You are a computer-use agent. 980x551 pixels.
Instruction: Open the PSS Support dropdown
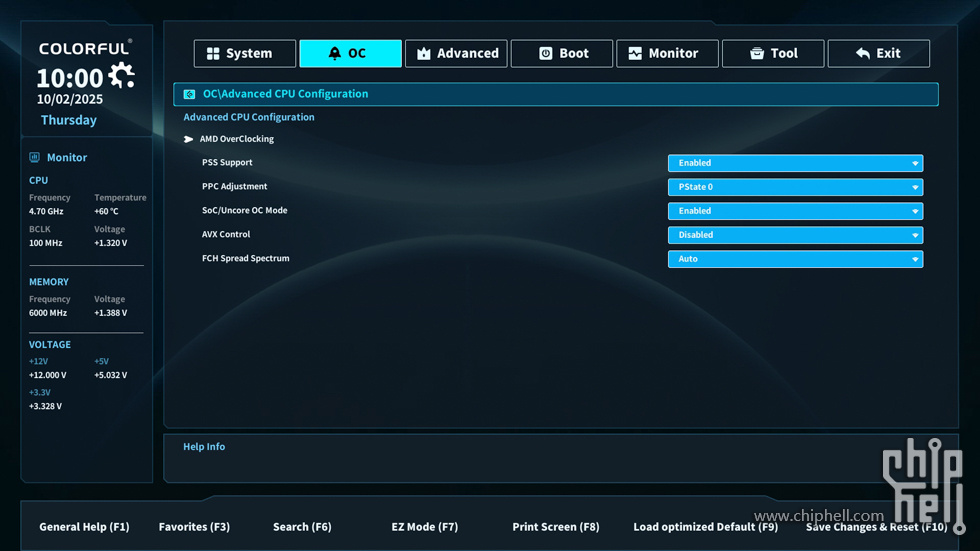(x=795, y=163)
